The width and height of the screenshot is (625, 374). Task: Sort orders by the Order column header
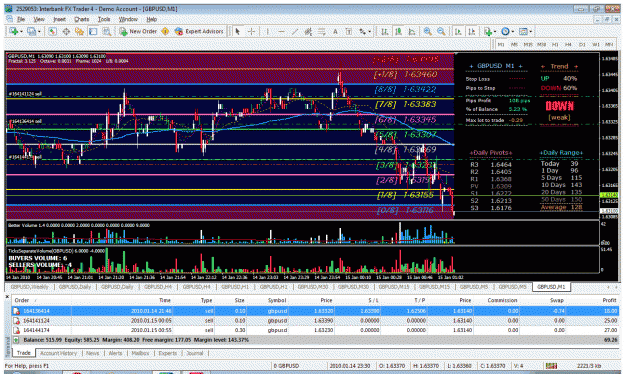pos(22,300)
